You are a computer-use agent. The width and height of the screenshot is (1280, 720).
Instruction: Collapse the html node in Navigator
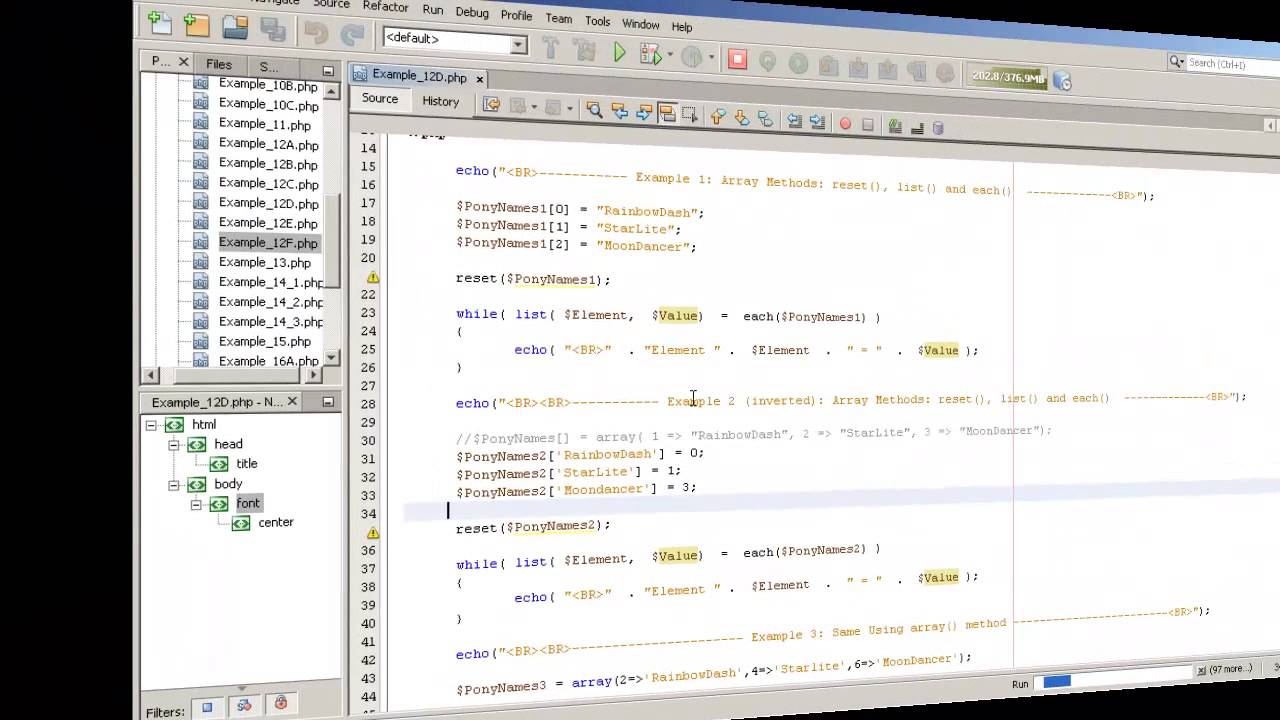tap(150, 425)
